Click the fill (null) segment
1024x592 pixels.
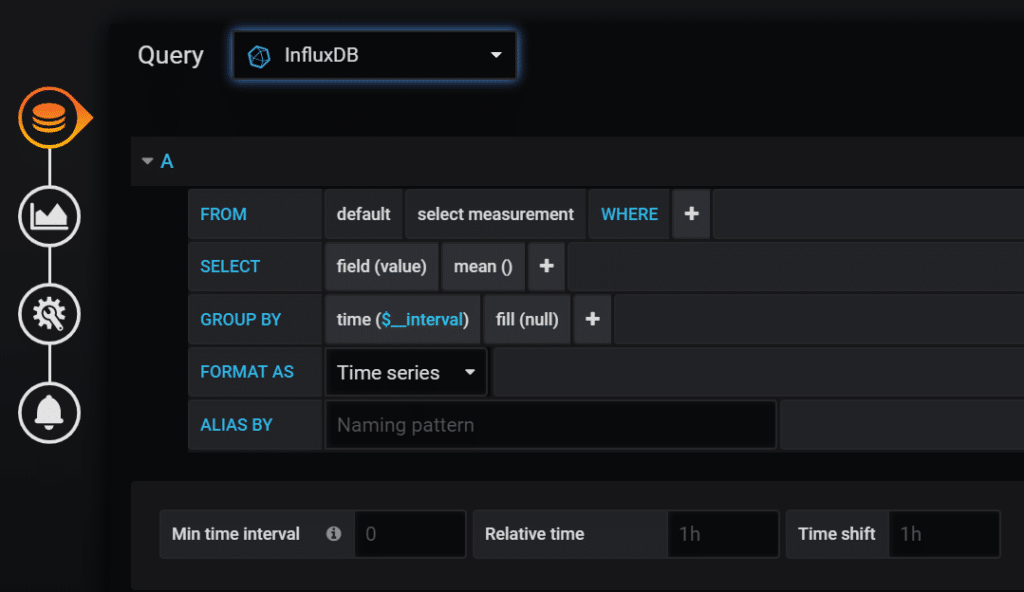[x=527, y=319]
